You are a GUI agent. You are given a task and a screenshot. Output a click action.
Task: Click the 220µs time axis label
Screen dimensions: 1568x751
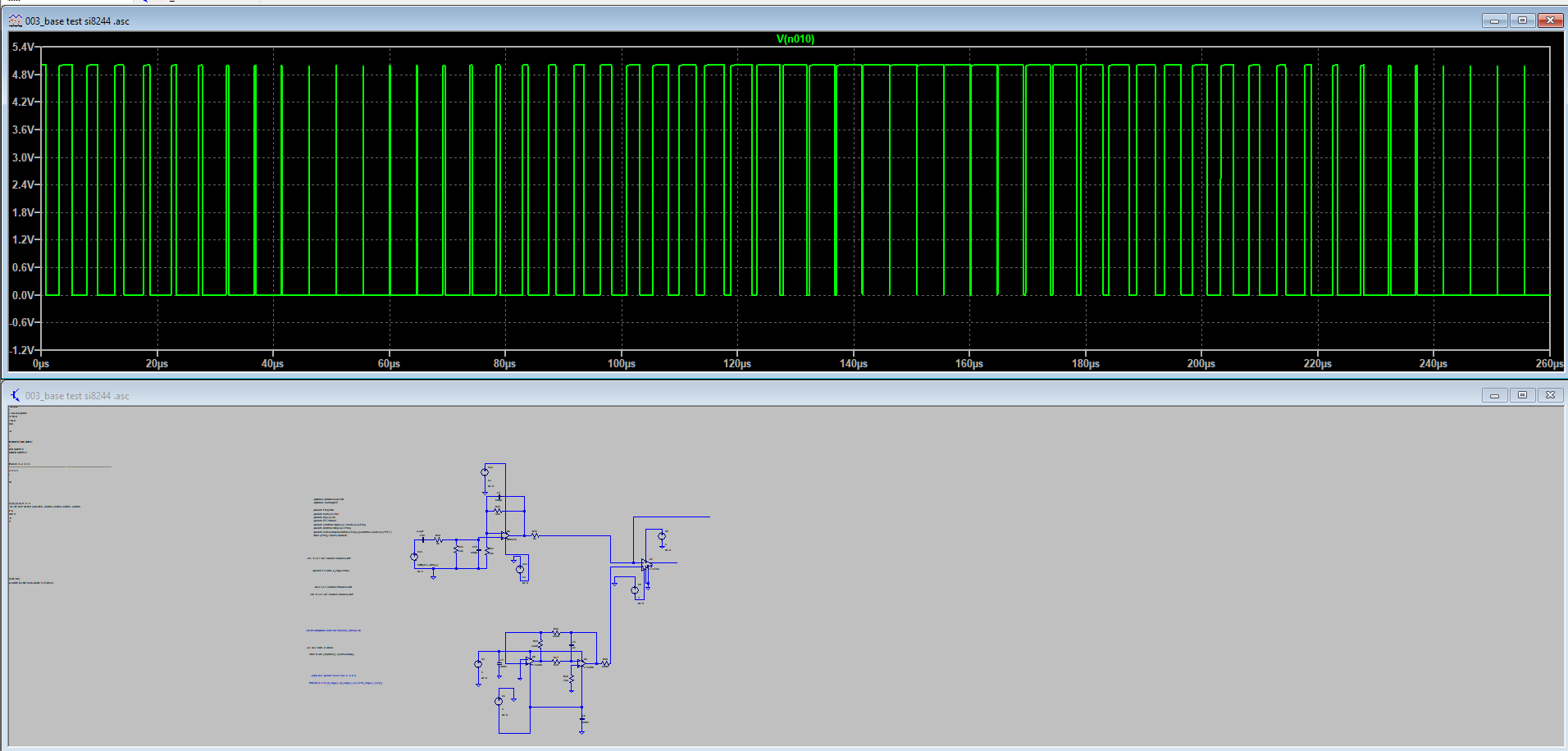click(1318, 363)
